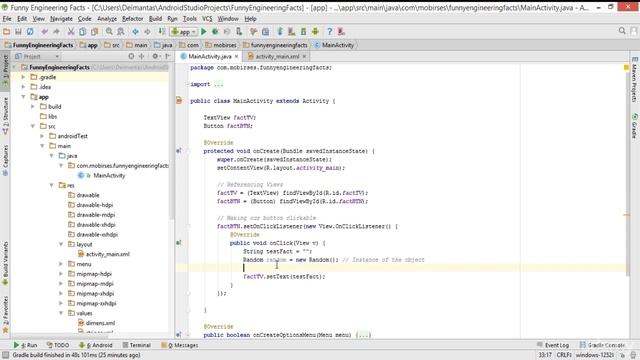The image size is (640, 360).
Task: Open the Project view selector dropdown
Action: 37,56
